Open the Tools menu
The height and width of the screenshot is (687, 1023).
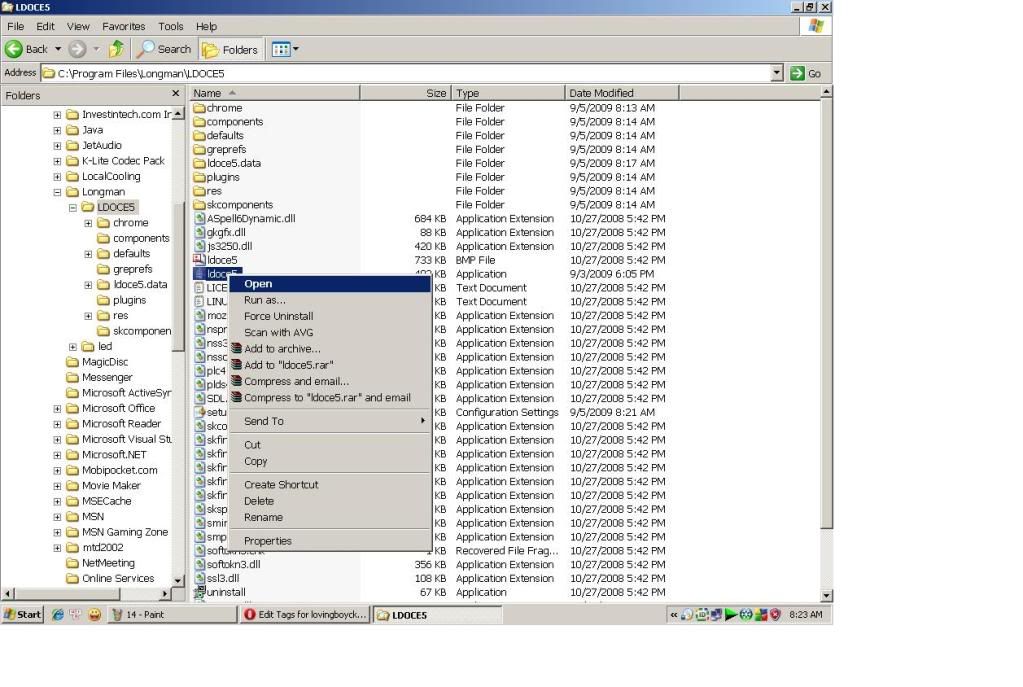point(170,26)
